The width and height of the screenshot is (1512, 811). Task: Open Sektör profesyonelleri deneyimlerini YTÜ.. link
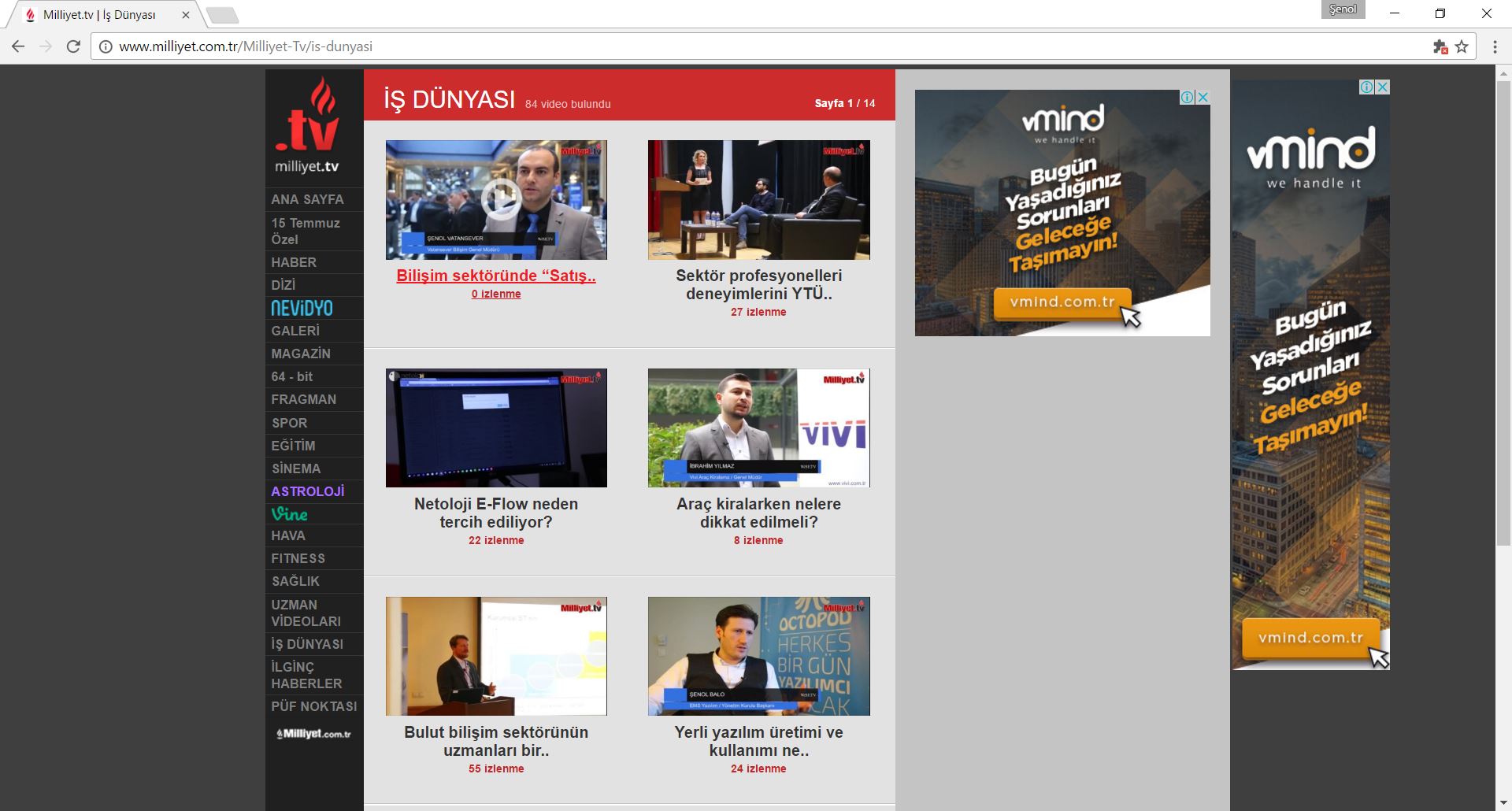[758, 284]
